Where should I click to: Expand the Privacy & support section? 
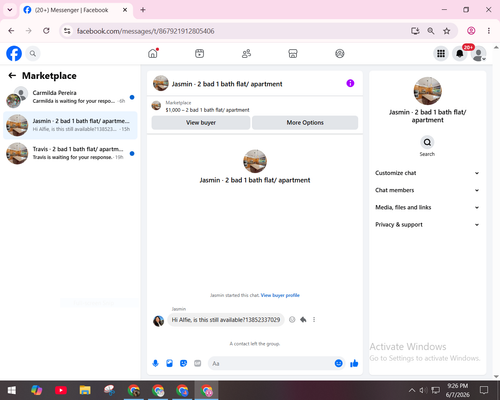pos(427,225)
